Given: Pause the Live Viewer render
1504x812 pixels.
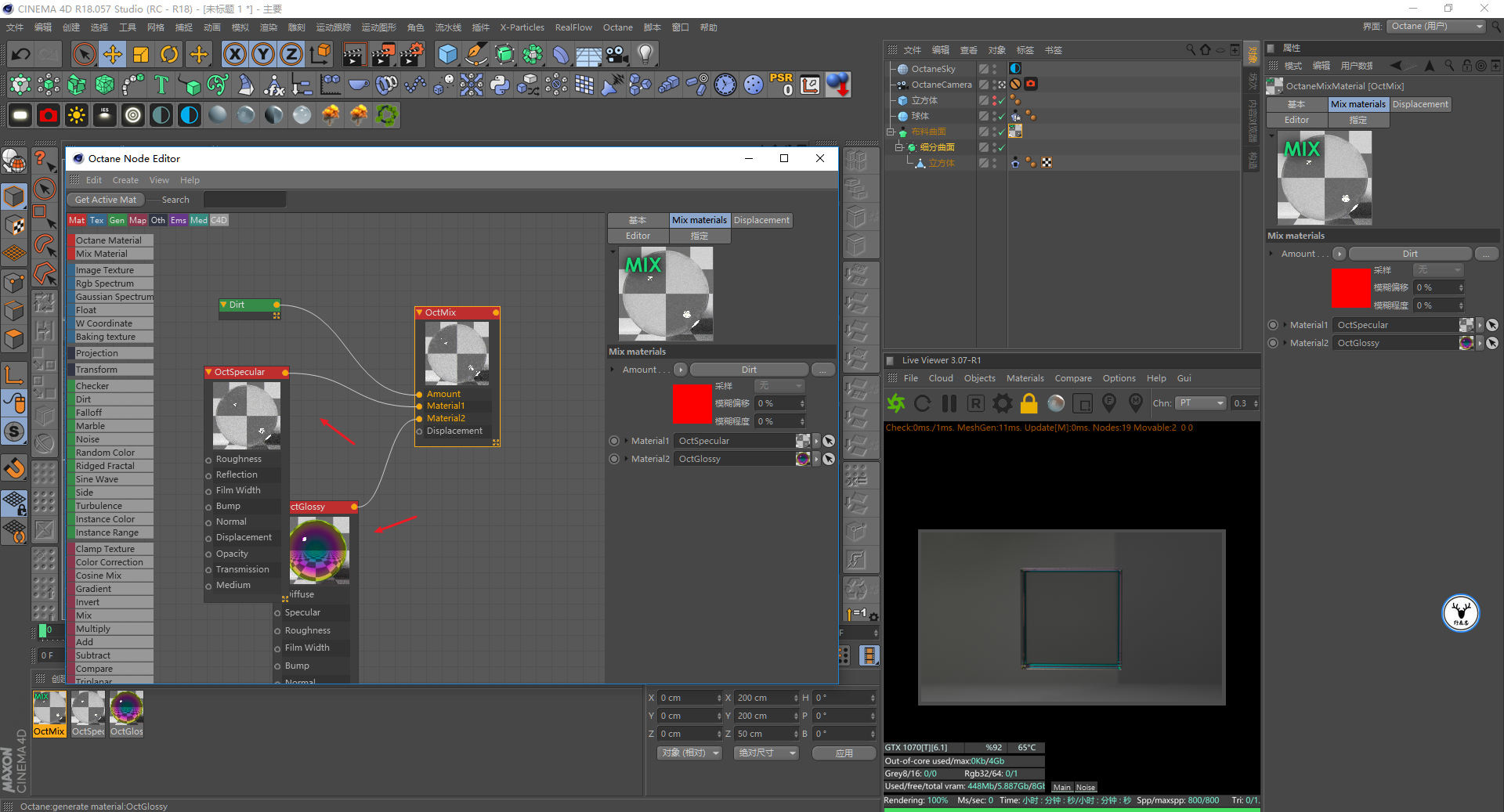Looking at the screenshot, I should pos(949,403).
